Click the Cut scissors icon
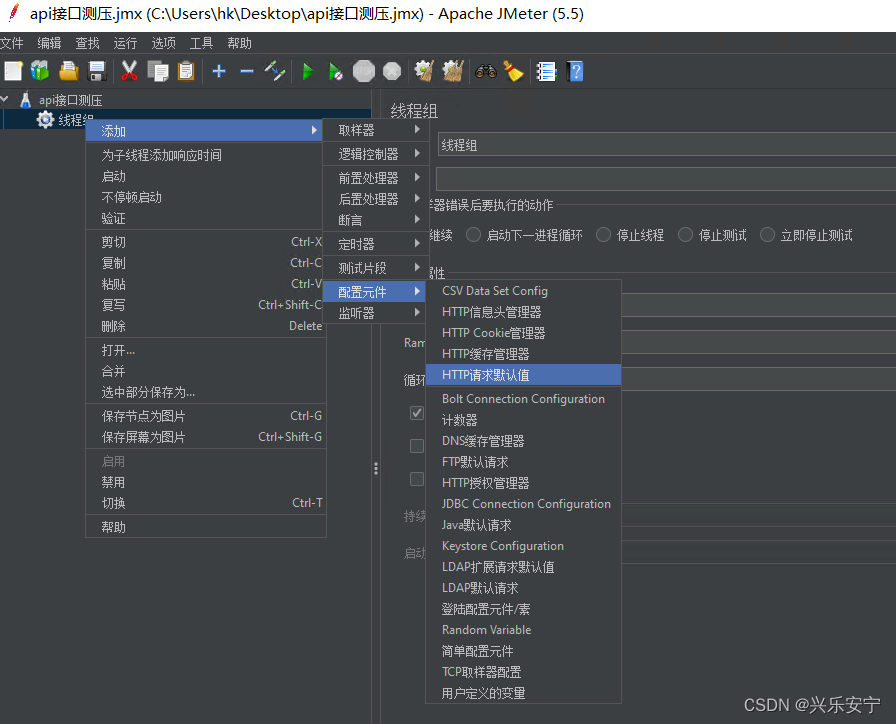896x724 pixels. click(x=129, y=71)
